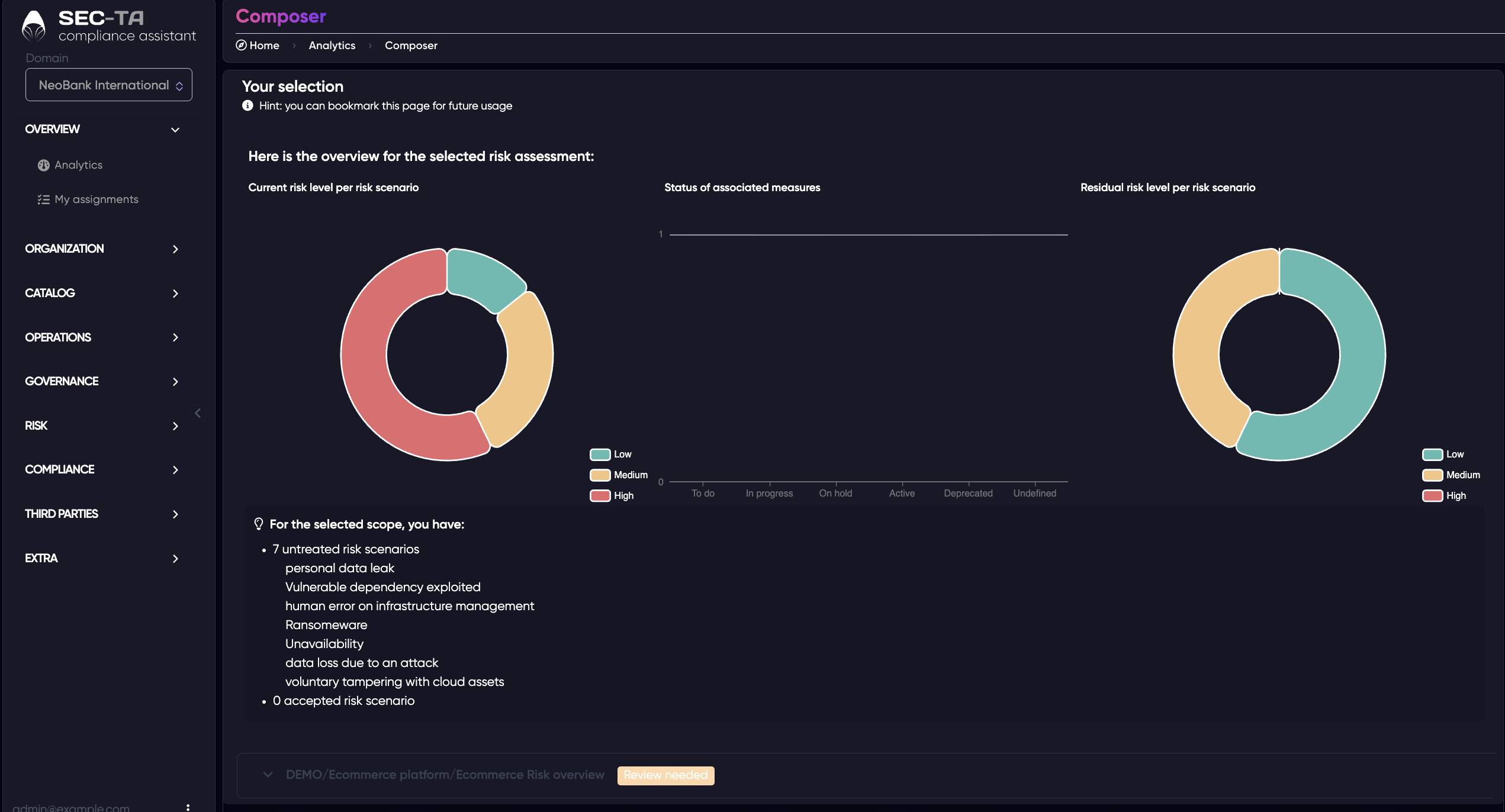Click the Analytics palette icon

43,165
